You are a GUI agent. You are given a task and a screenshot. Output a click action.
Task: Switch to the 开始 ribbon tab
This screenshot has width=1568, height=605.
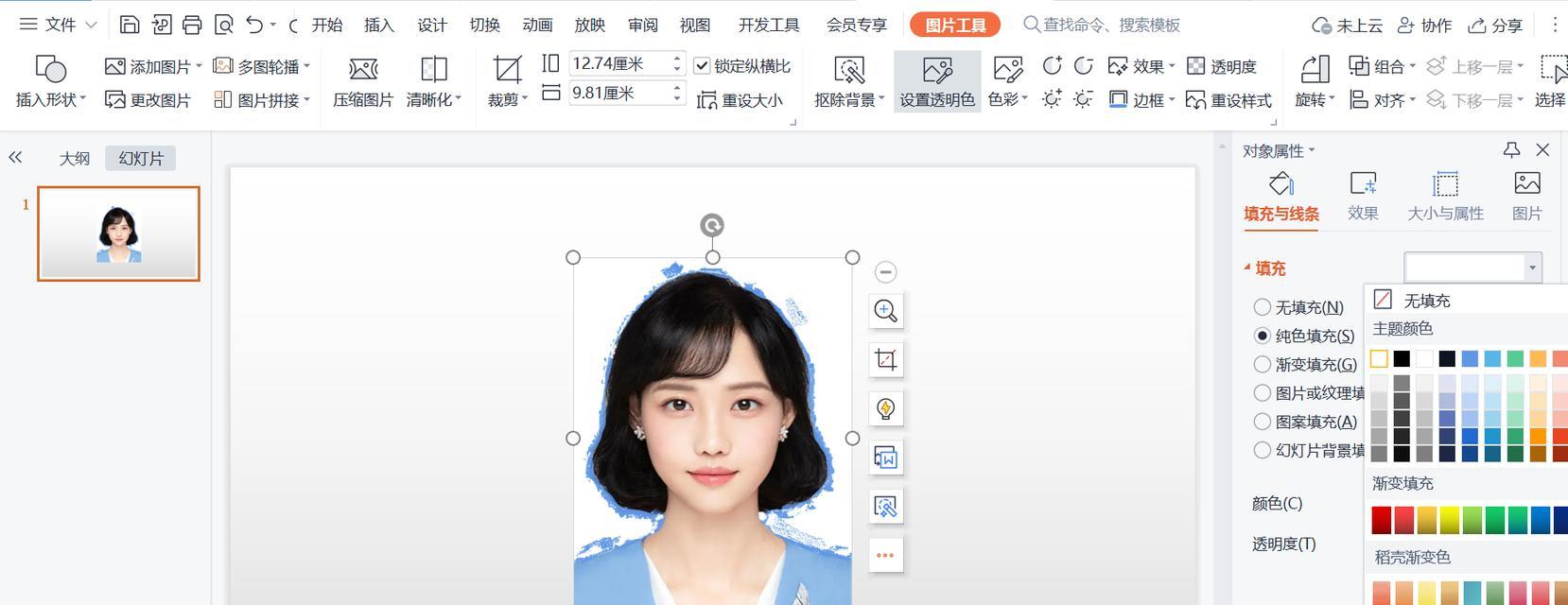point(327,25)
